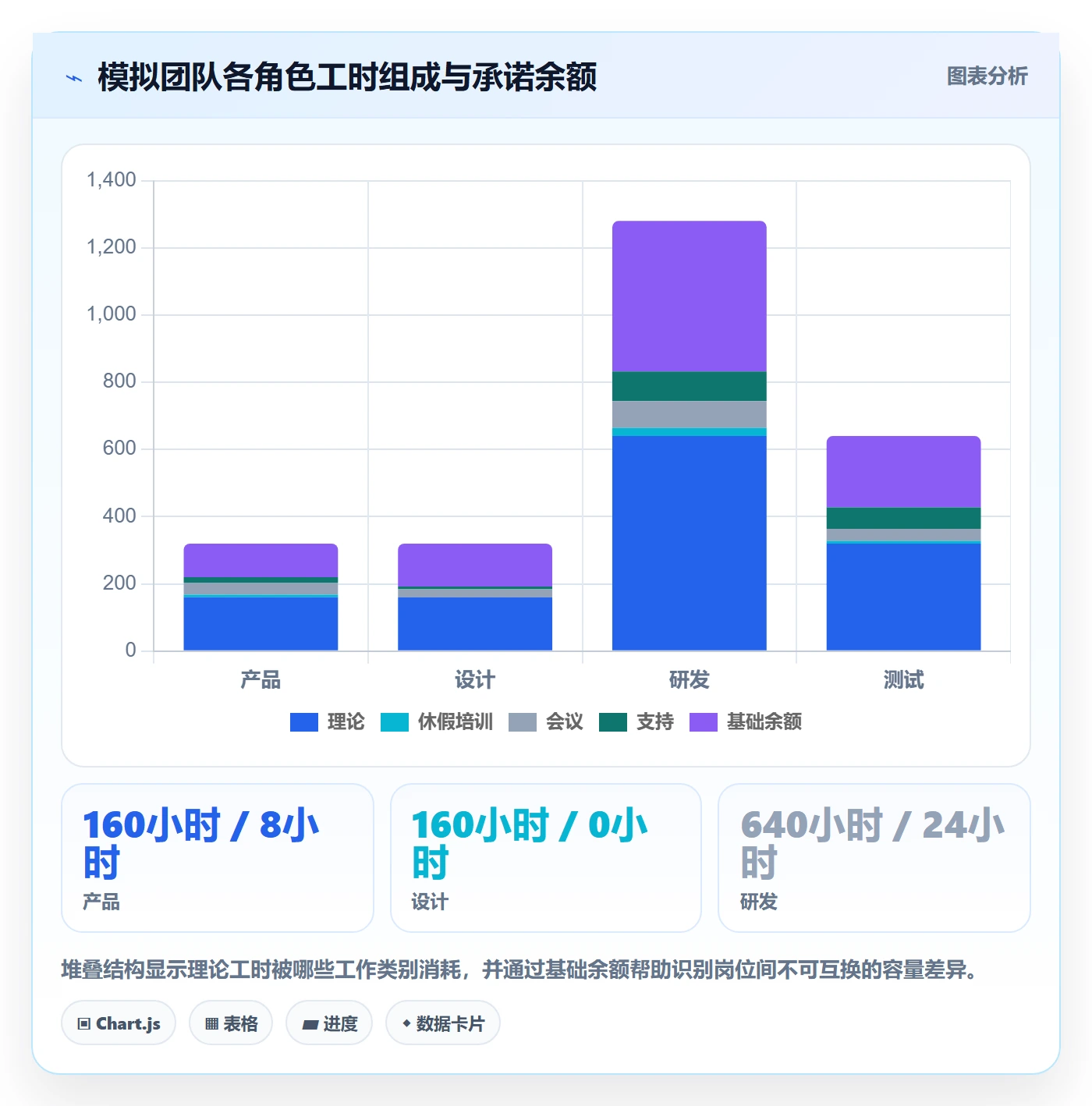Click the dark green 支持 segment of 研发 bar
This screenshot has width=1092, height=1106.
690,387
